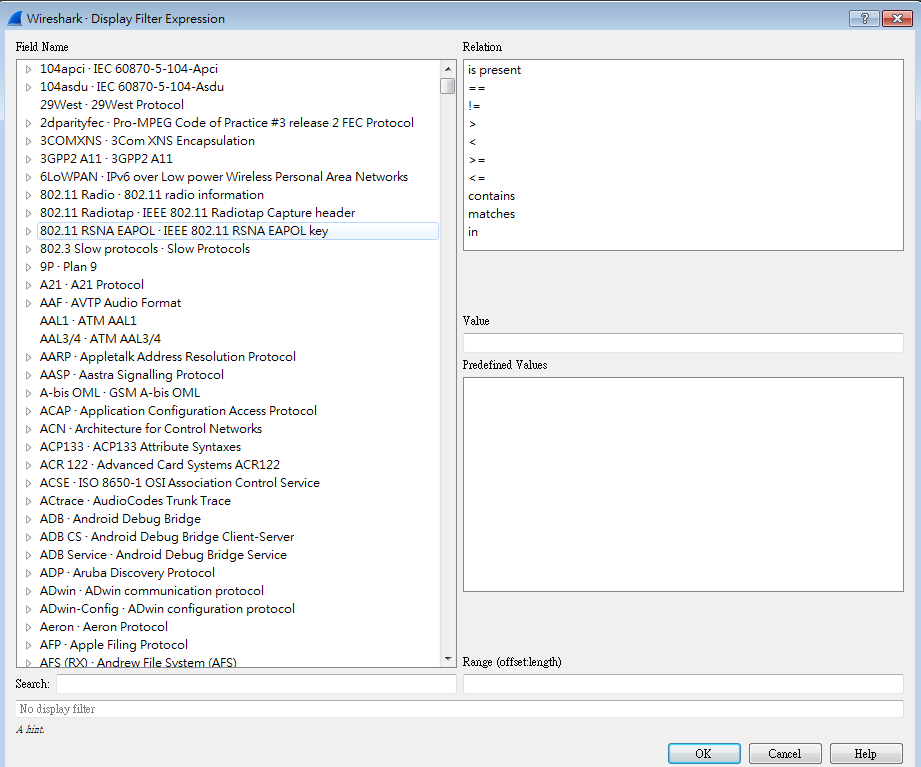Choose the 'in' relation
This screenshot has width=921, height=767.
(x=473, y=232)
